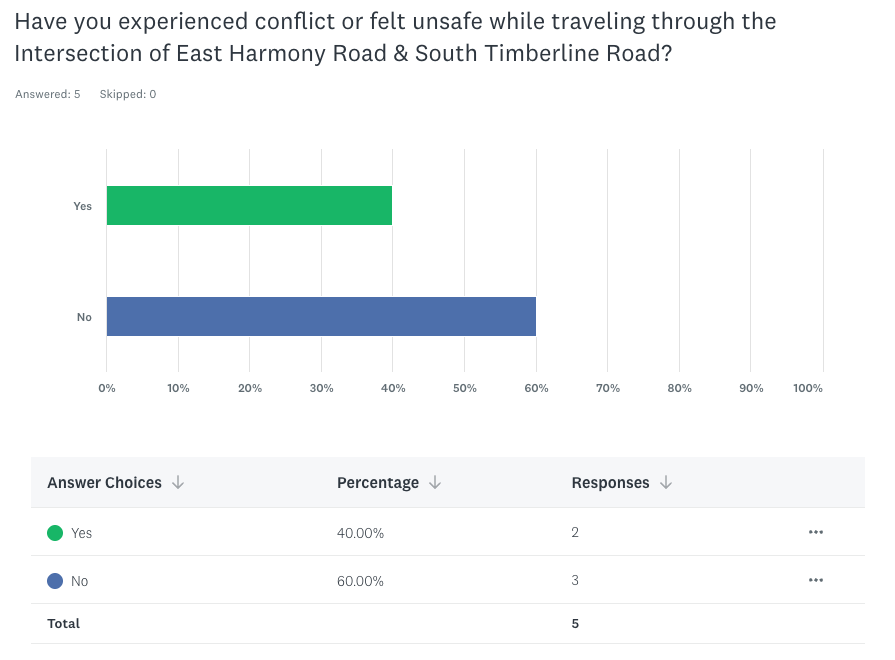Sort table by Answer Choices arrow

[x=178, y=483]
